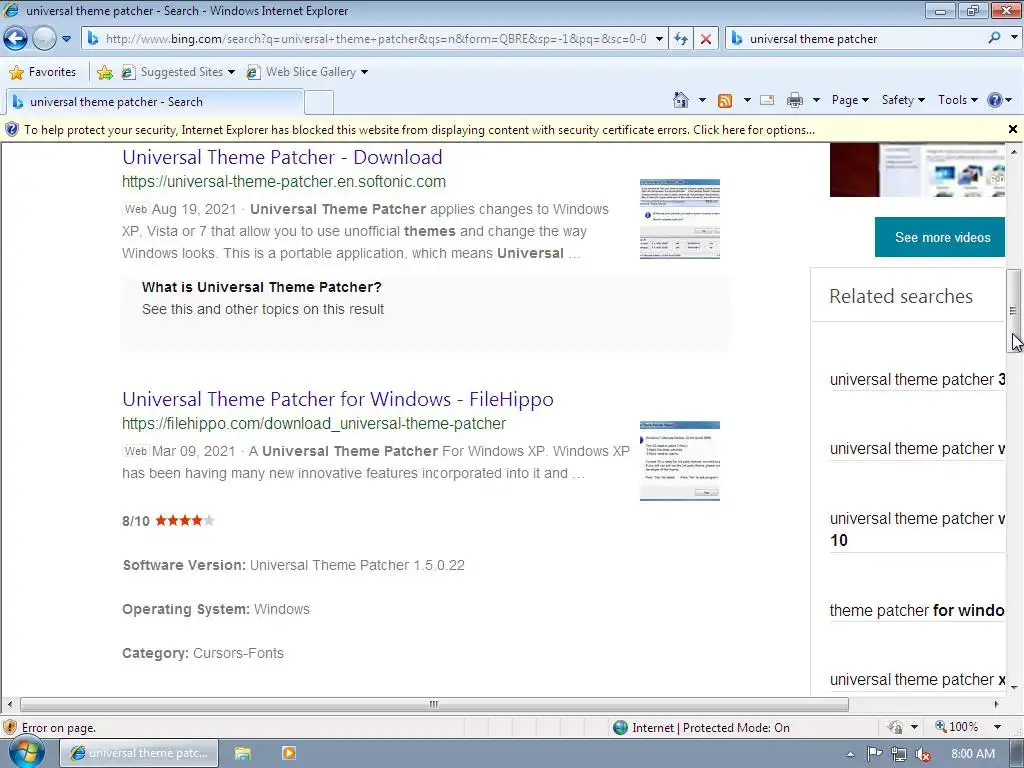Viewport: 1024px width, 768px height.
Task: Click the Action Center flag icon
Action: pyautogui.click(x=874, y=754)
